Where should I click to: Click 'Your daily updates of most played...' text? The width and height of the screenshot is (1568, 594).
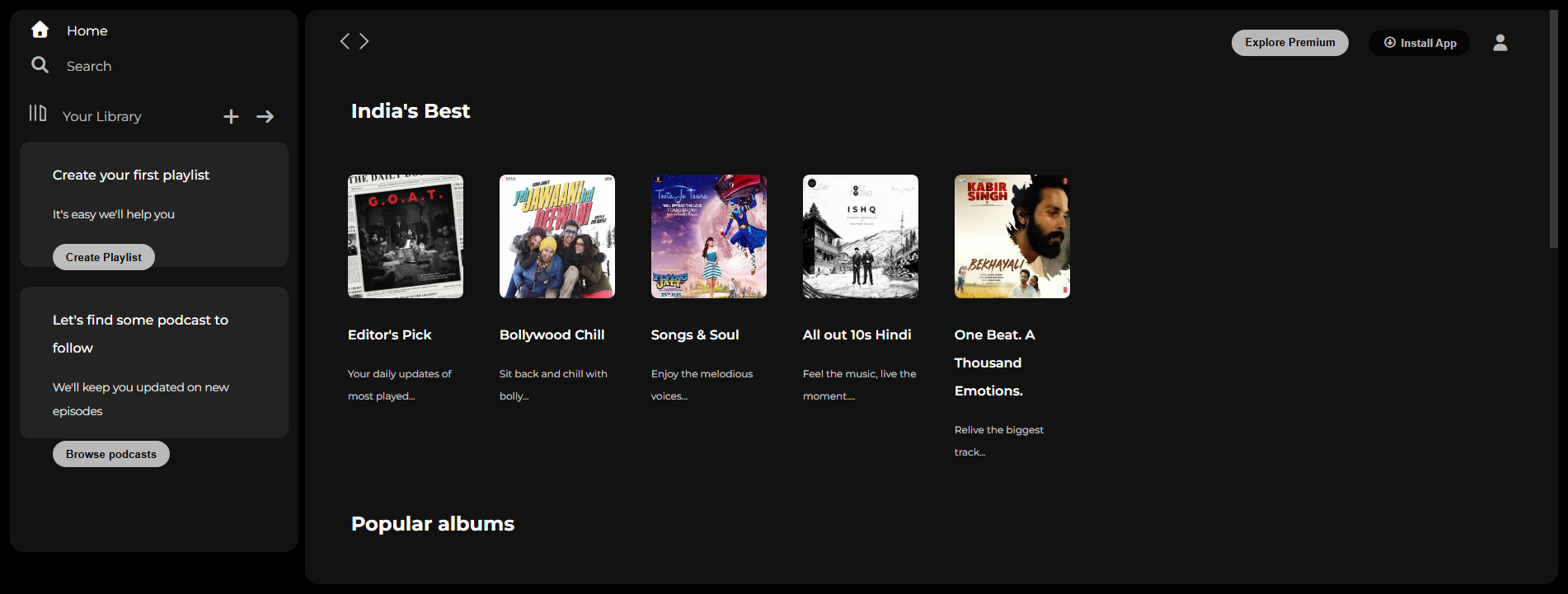[x=400, y=385]
